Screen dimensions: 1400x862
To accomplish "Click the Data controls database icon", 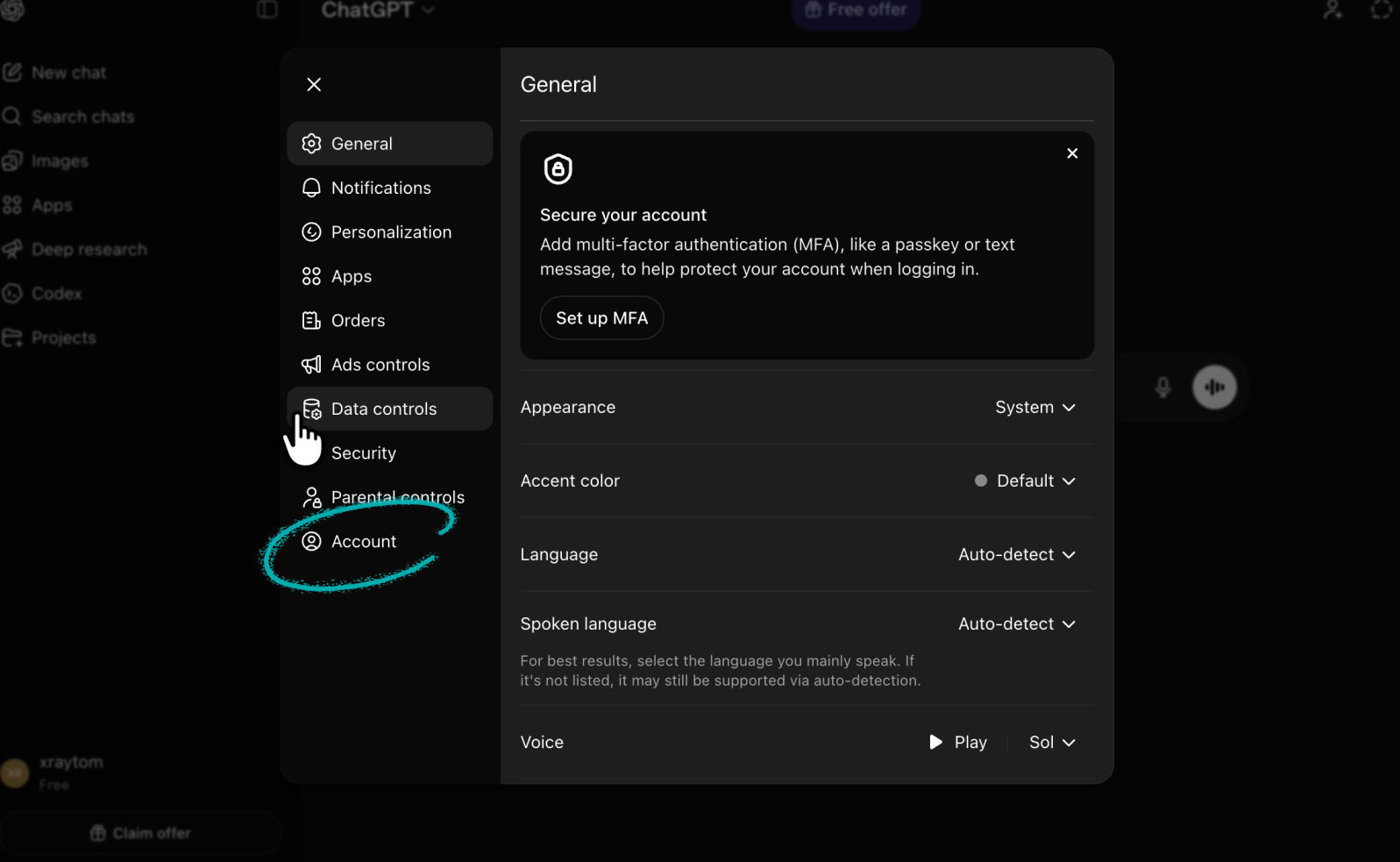I will (311, 409).
